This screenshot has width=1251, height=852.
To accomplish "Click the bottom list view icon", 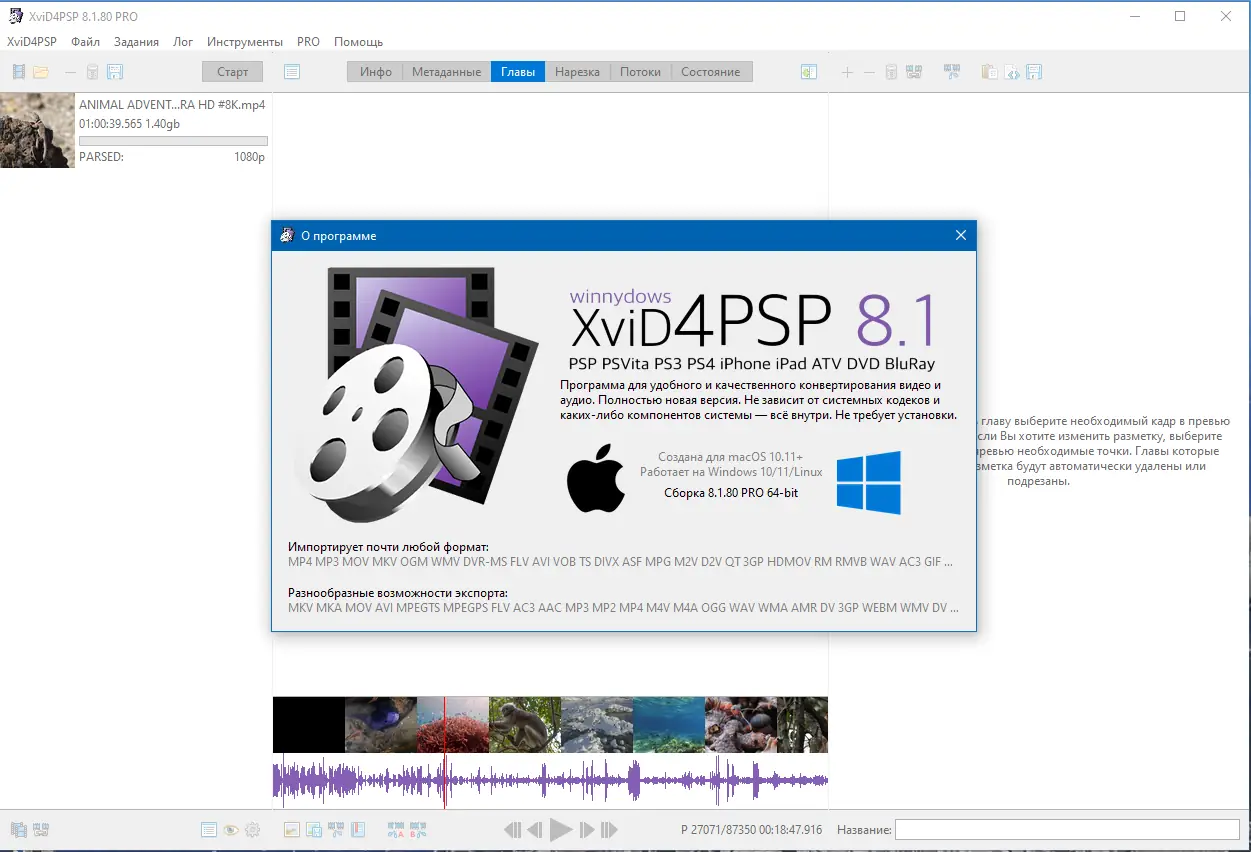I will click(209, 829).
